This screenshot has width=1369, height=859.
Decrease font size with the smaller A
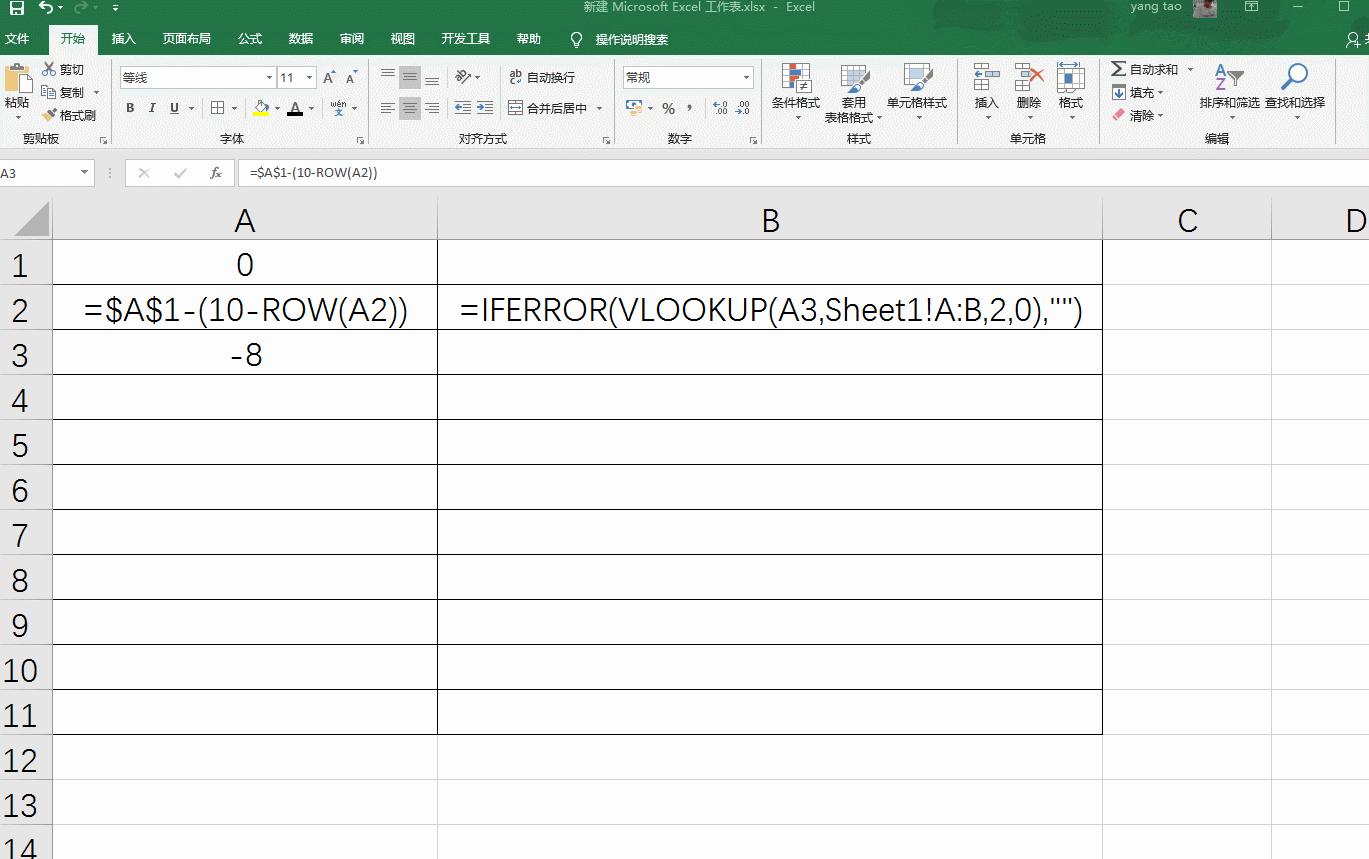(351, 78)
